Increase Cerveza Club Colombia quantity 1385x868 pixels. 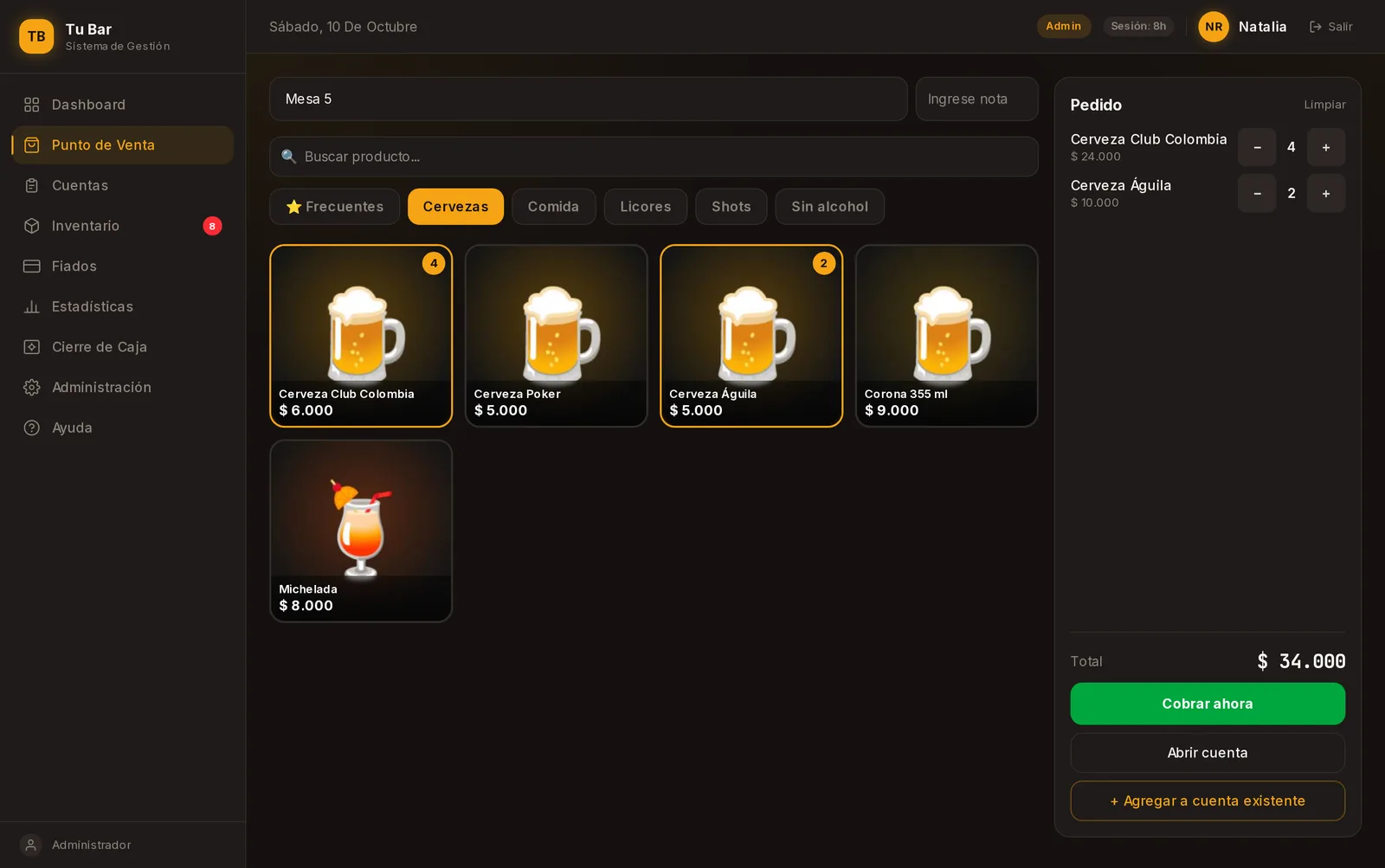(x=1326, y=147)
